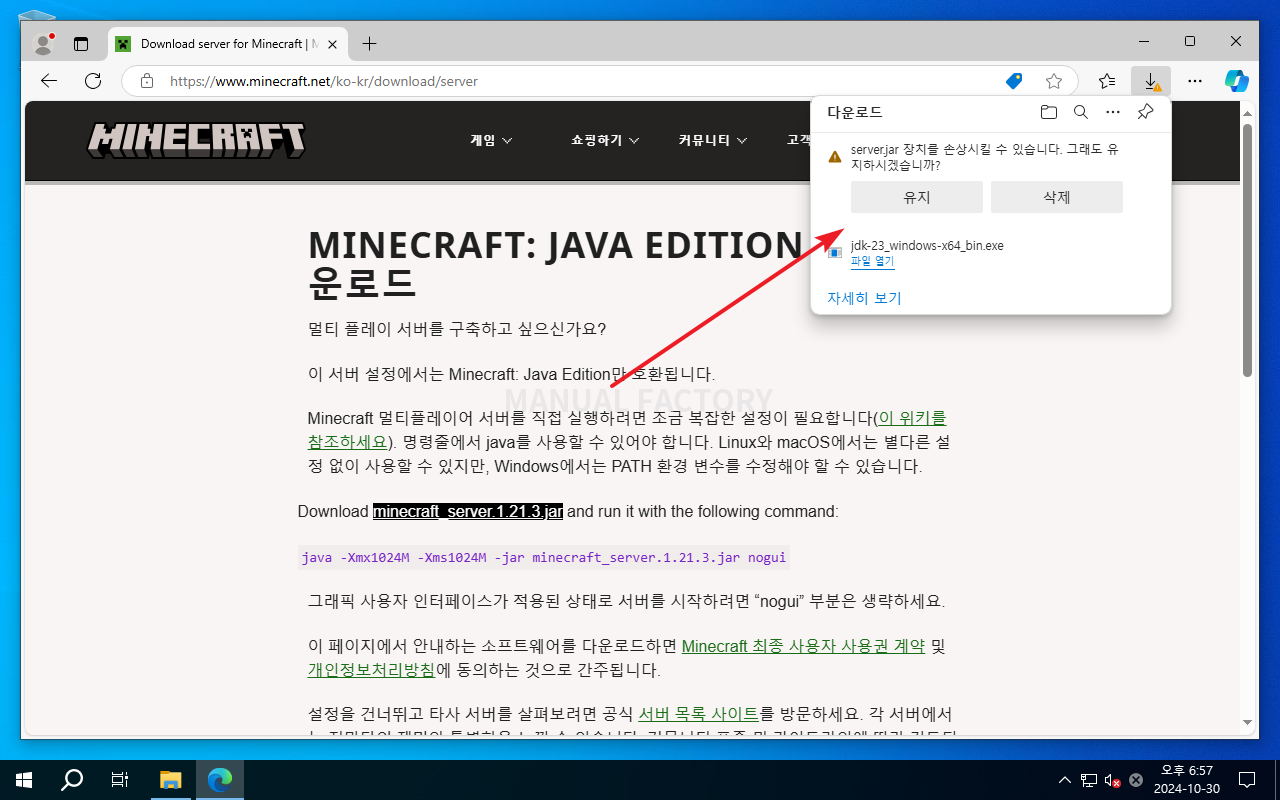The width and height of the screenshot is (1280, 800).
Task: Go back with the browser back arrow
Action: click(x=49, y=81)
